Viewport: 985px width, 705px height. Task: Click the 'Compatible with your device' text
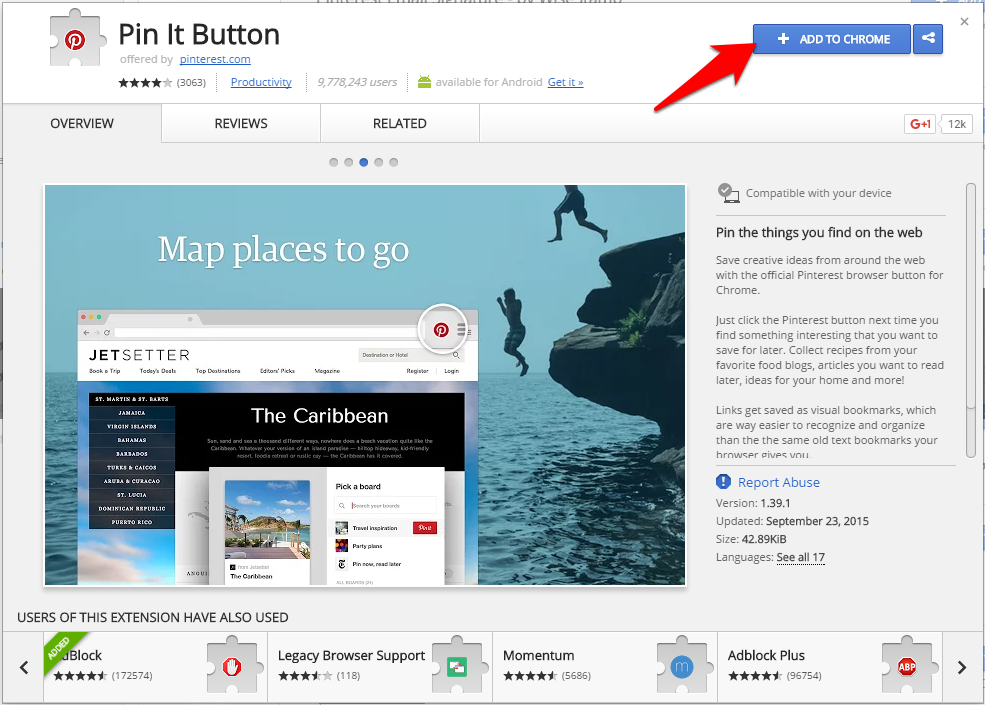[819, 193]
